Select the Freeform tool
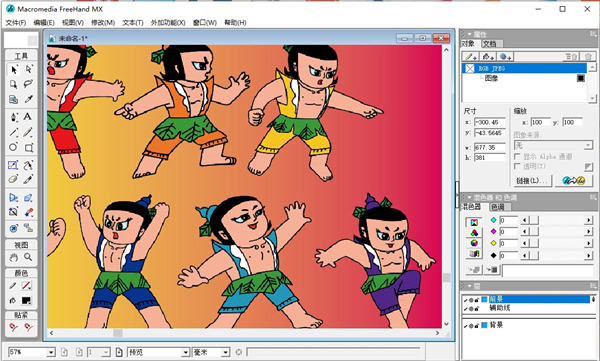The height and width of the screenshot is (361, 600). point(28,165)
